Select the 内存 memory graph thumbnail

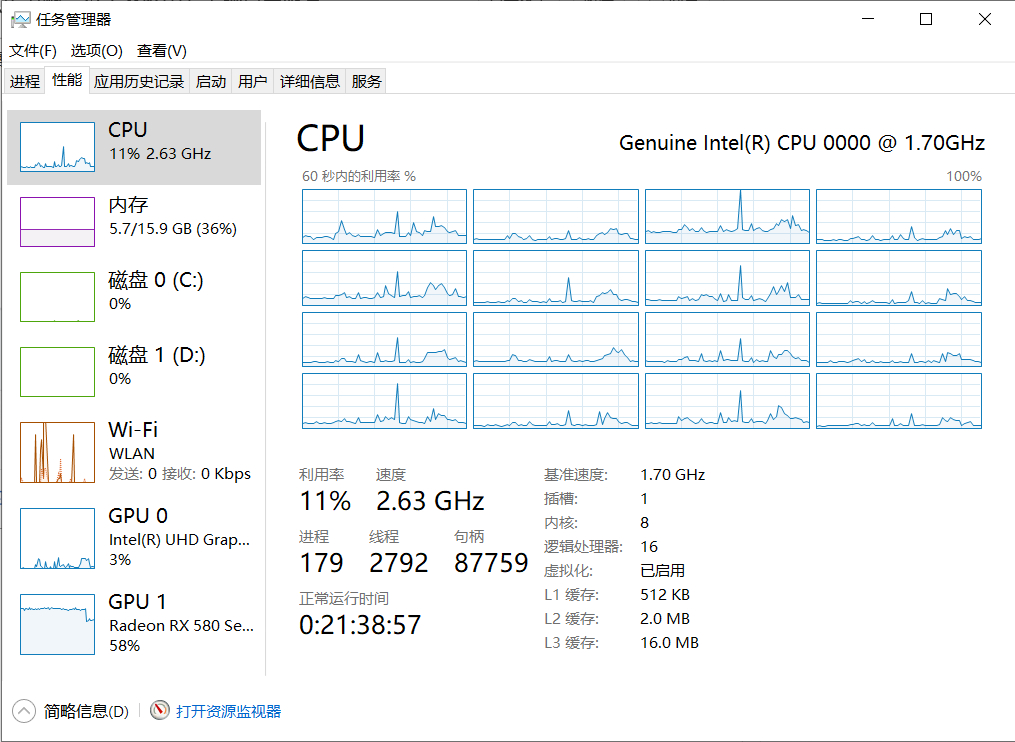(58, 222)
